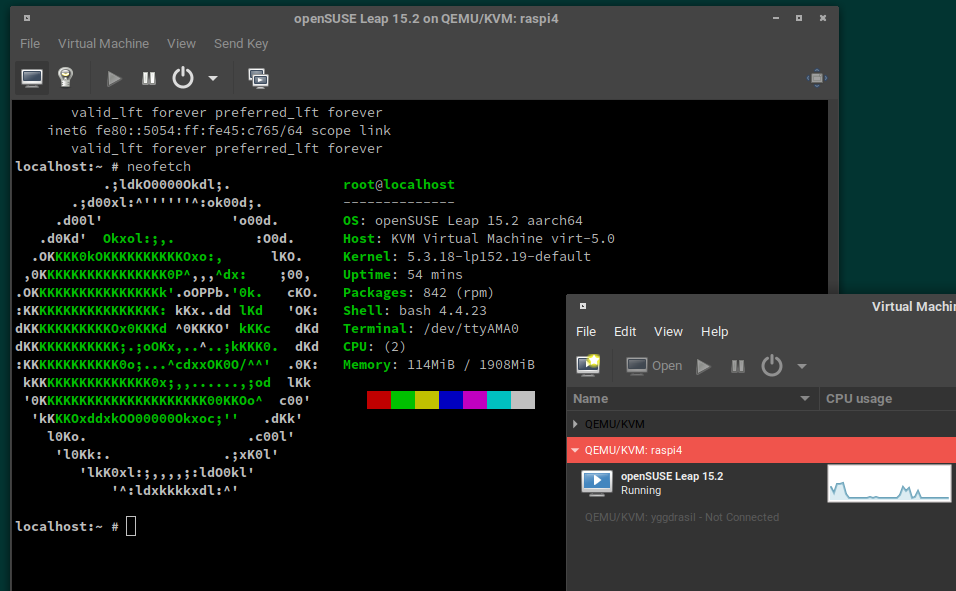
Task: Click the Host: KVM Virtual Machine line
Action: tap(479, 238)
